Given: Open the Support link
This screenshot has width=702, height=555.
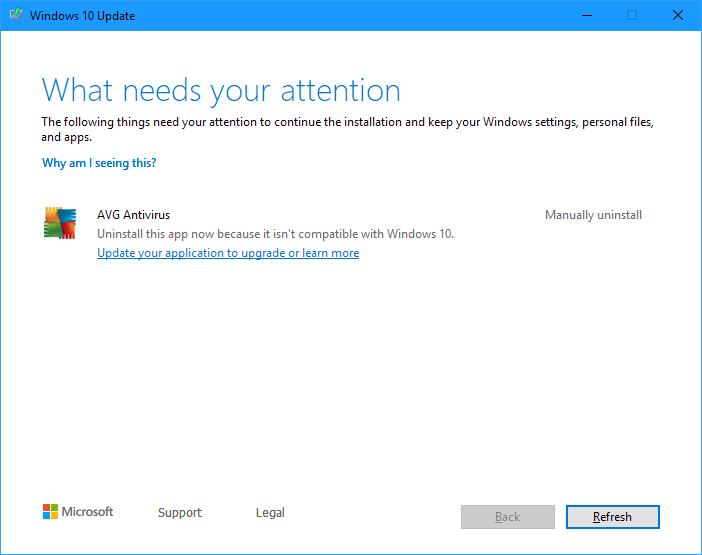Looking at the screenshot, I should (180, 512).
